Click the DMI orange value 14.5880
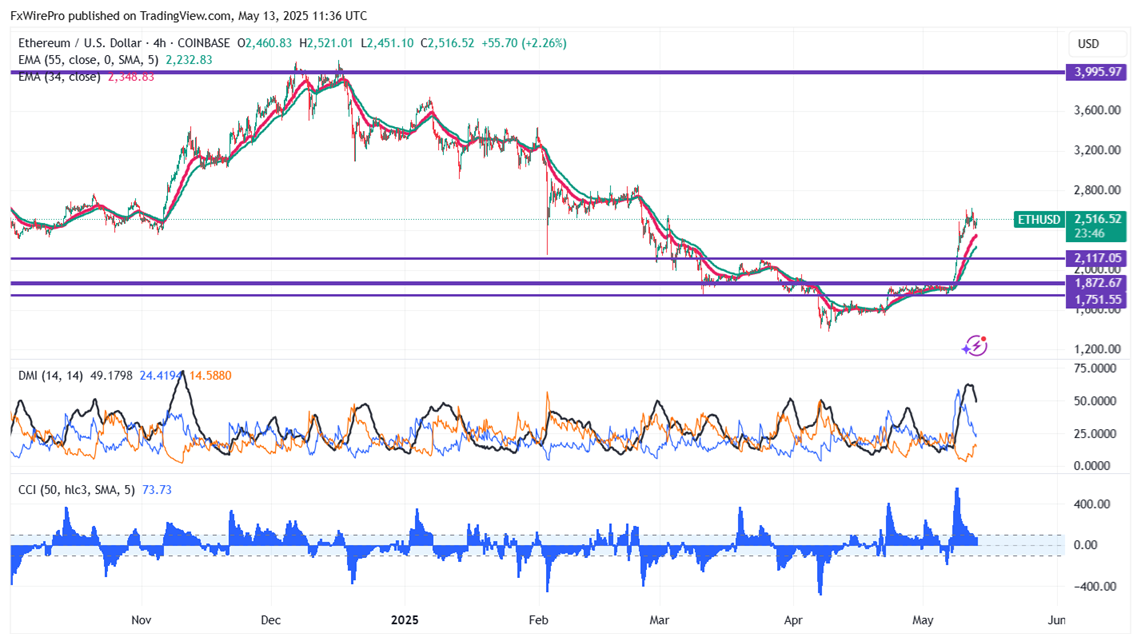 click(210, 376)
